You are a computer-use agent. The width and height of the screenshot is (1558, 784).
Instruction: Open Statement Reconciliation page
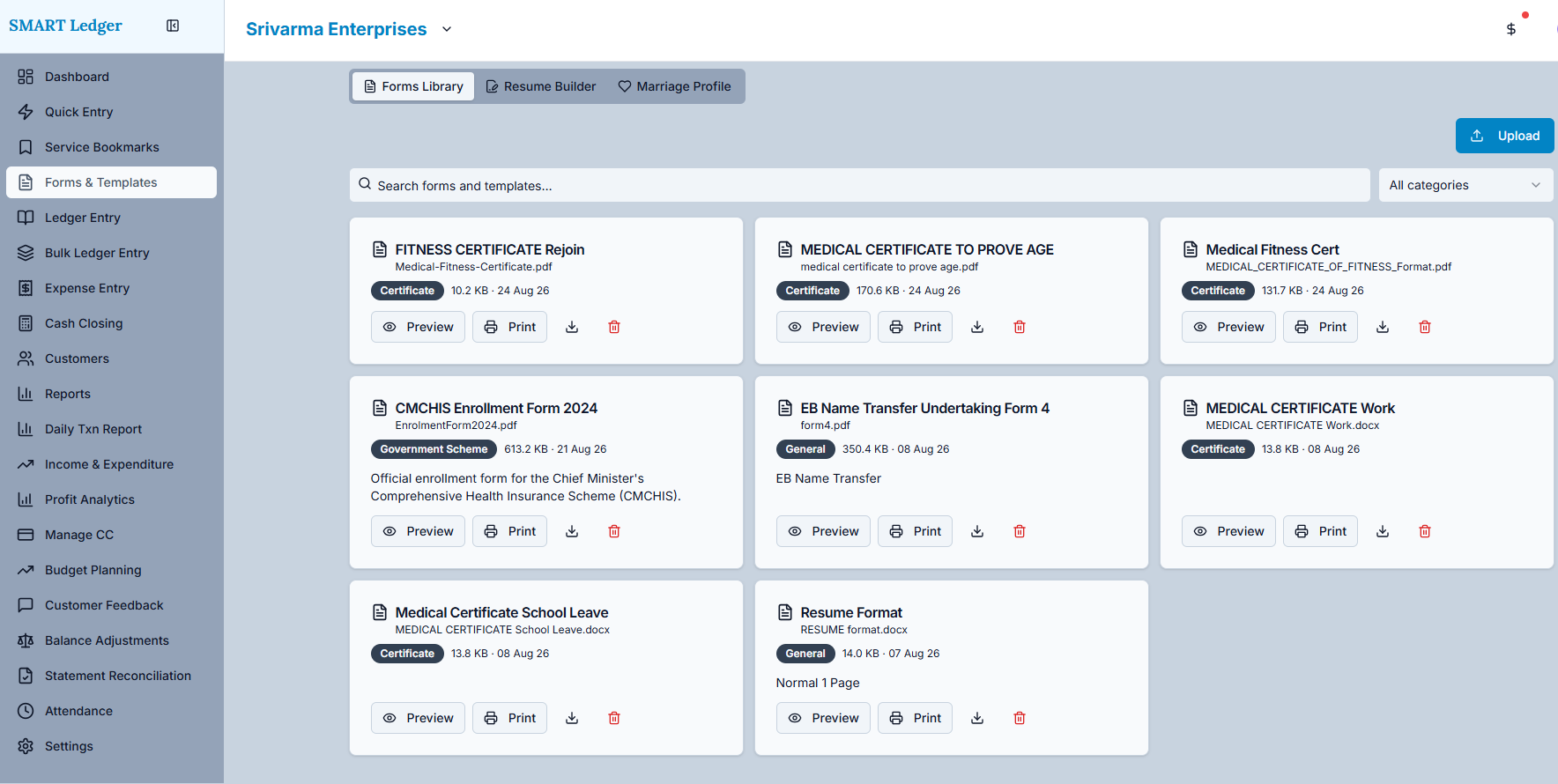pyautogui.click(x=111, y=676)
